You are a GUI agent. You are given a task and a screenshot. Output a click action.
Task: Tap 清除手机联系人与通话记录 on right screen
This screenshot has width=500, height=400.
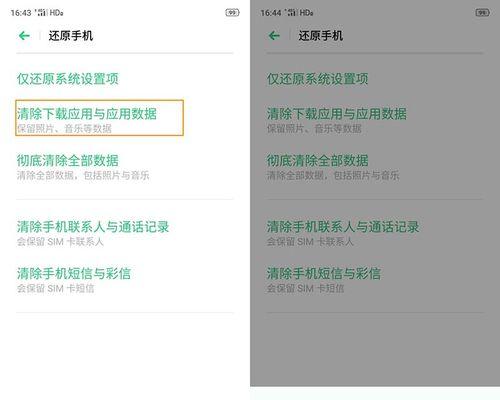point(375,233)
